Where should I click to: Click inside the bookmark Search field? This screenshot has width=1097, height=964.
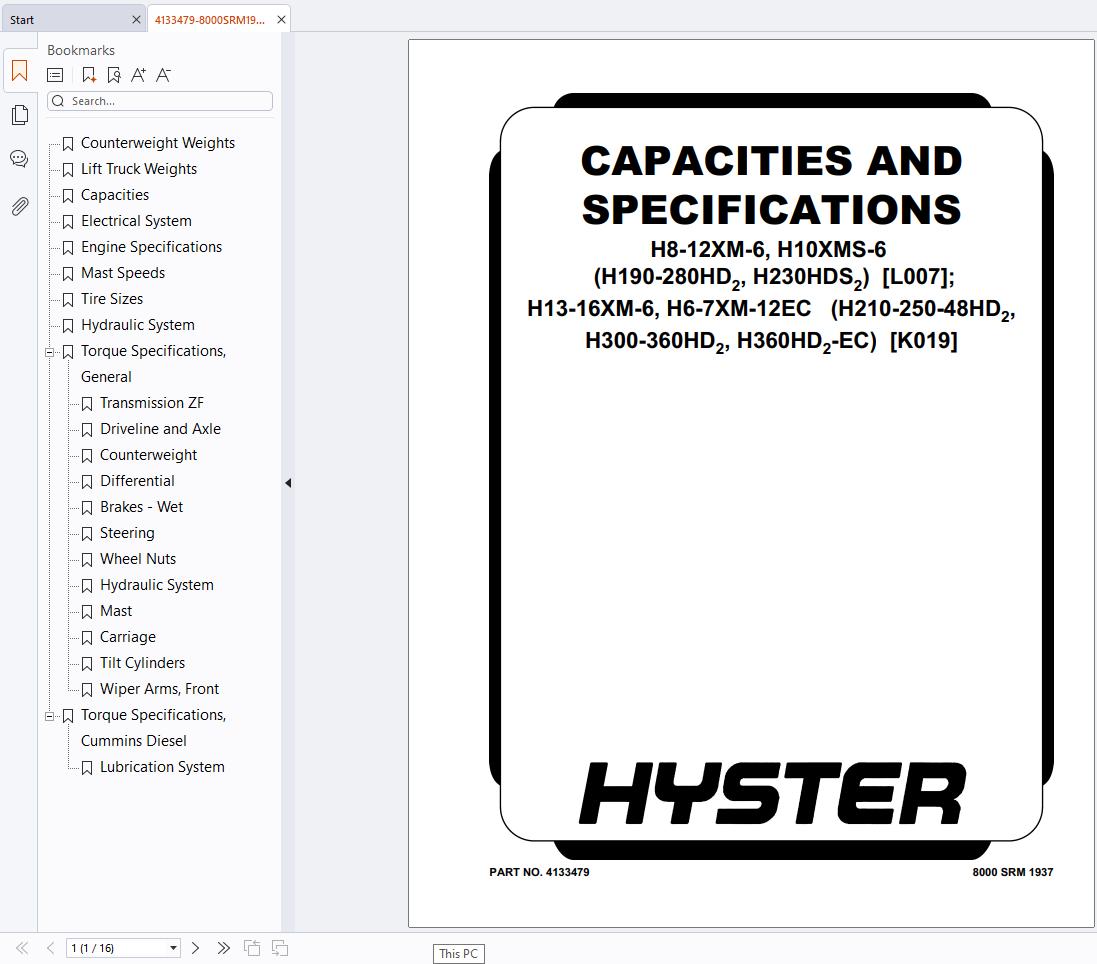click(x=160, y=101)
